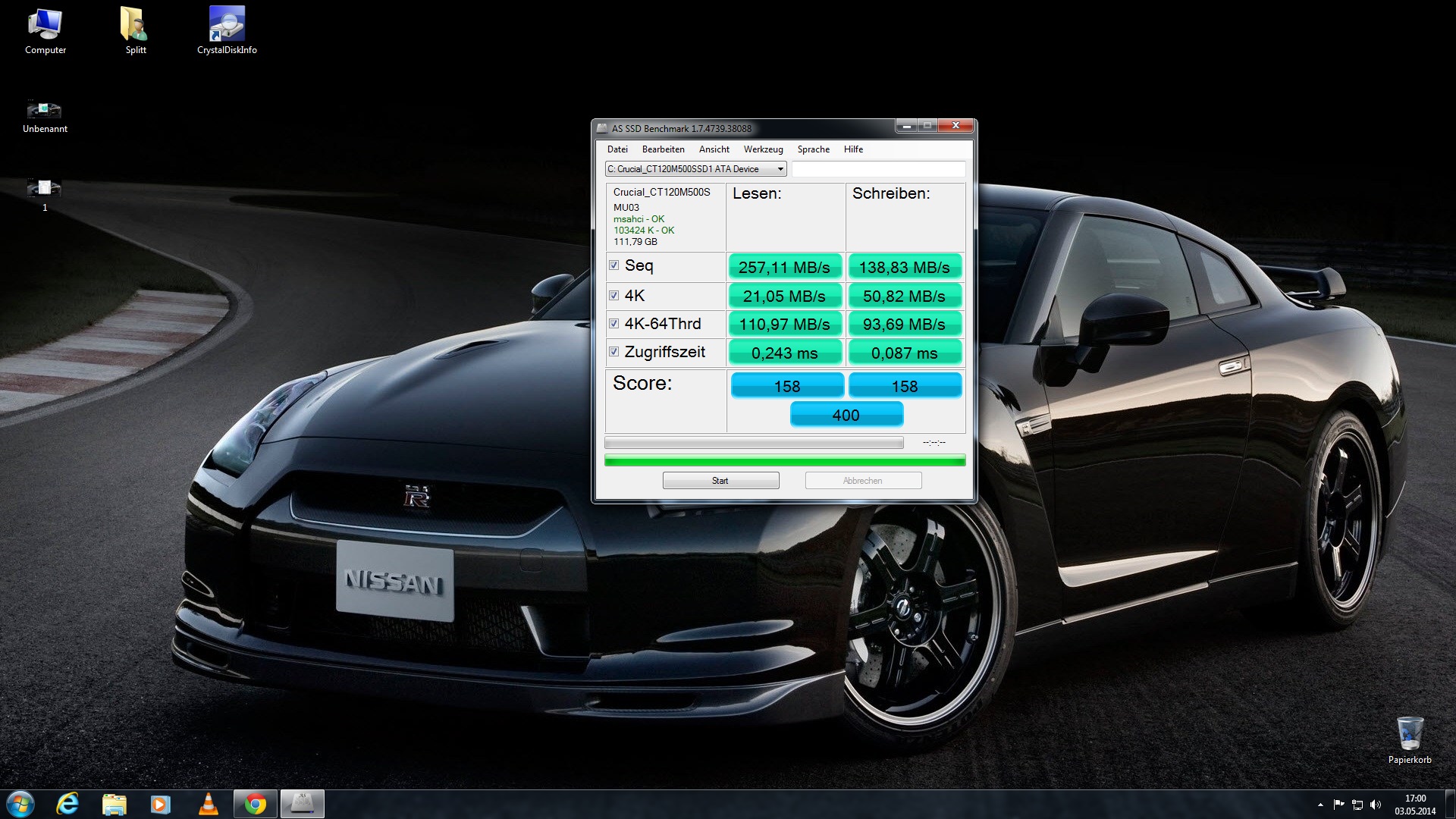This screenshot has height=819, width=1456.
Task: Open the Crucial drive selection dropdown
Action: tap(695, 169)
